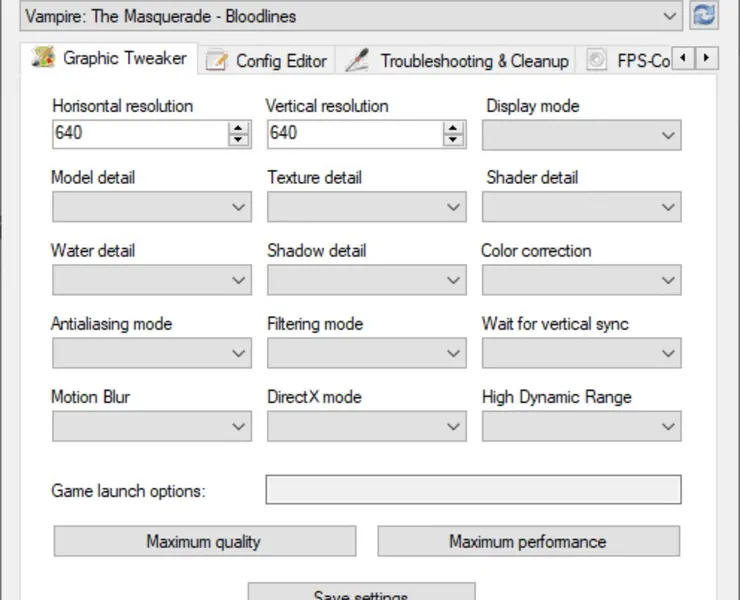740x600 pixels.
Task: Decrease Horisontal resolution with down arrow
Action: (x=238, y=140)
